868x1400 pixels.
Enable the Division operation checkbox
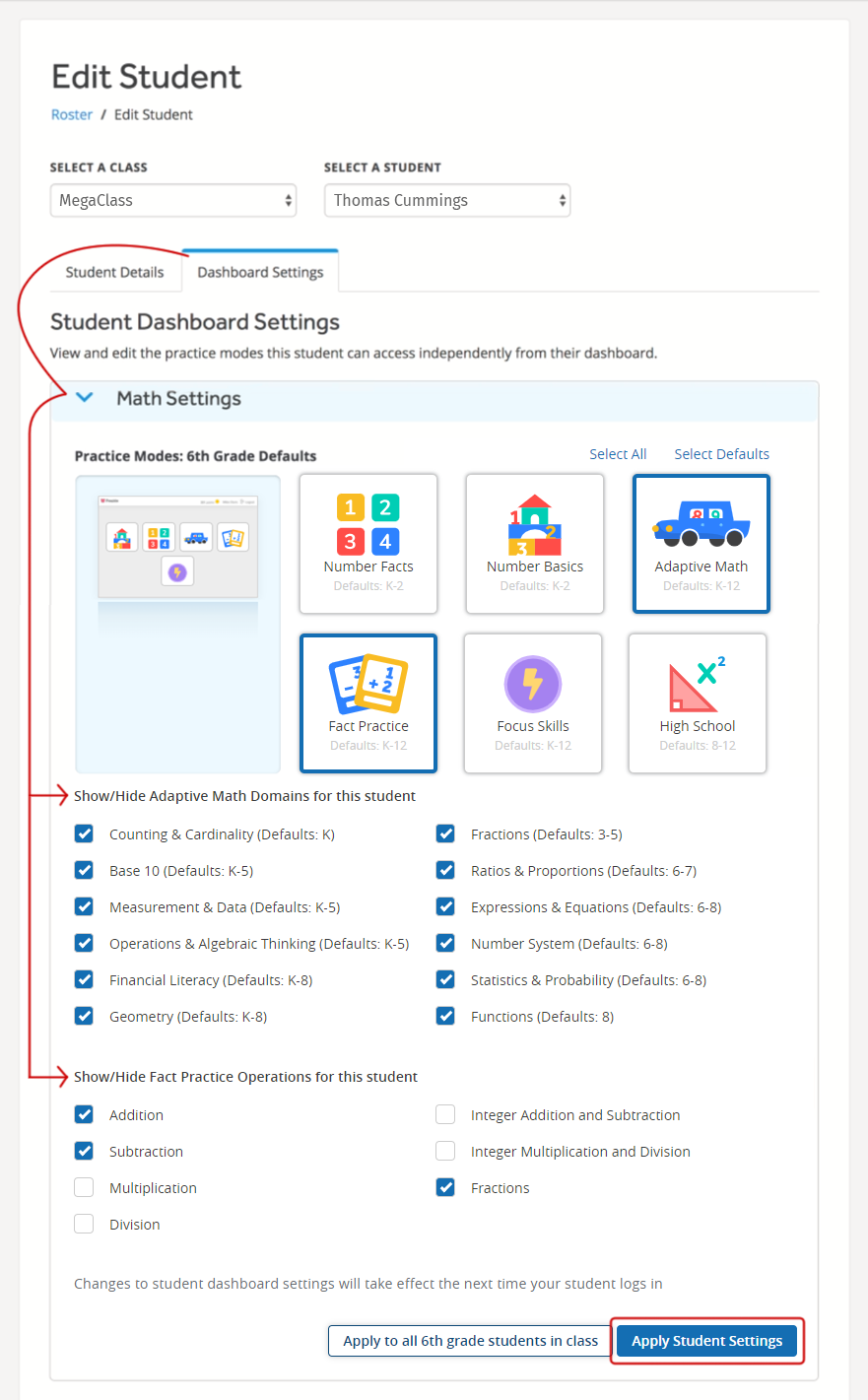85,1225
